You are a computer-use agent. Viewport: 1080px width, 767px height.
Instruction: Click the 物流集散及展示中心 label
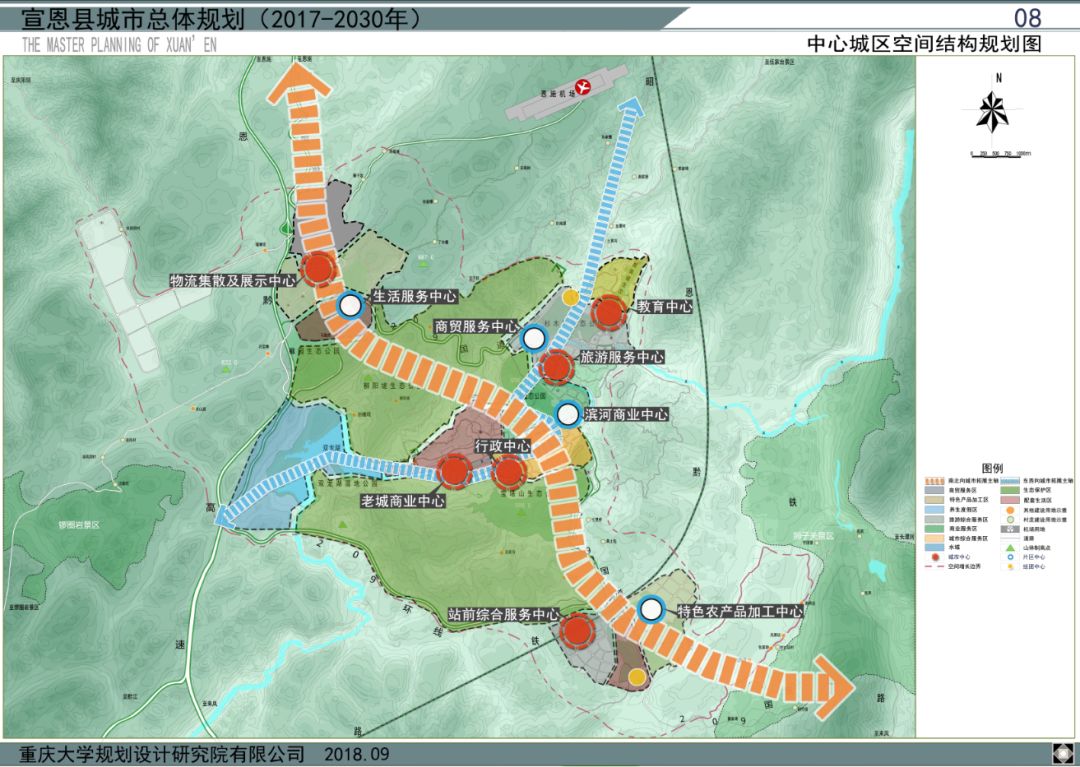(233, 280)
